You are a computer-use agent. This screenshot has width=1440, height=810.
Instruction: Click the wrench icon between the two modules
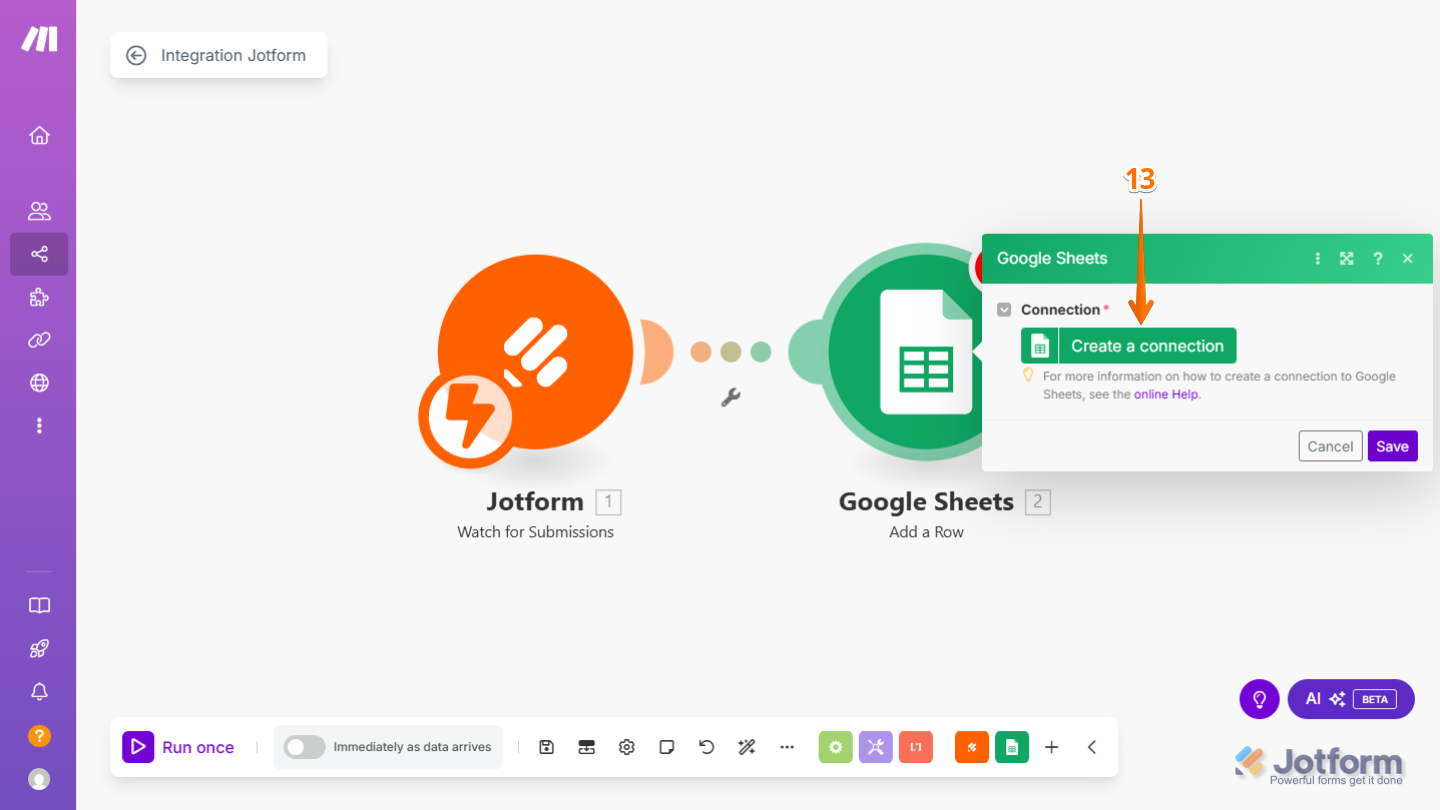pos(729,396)
